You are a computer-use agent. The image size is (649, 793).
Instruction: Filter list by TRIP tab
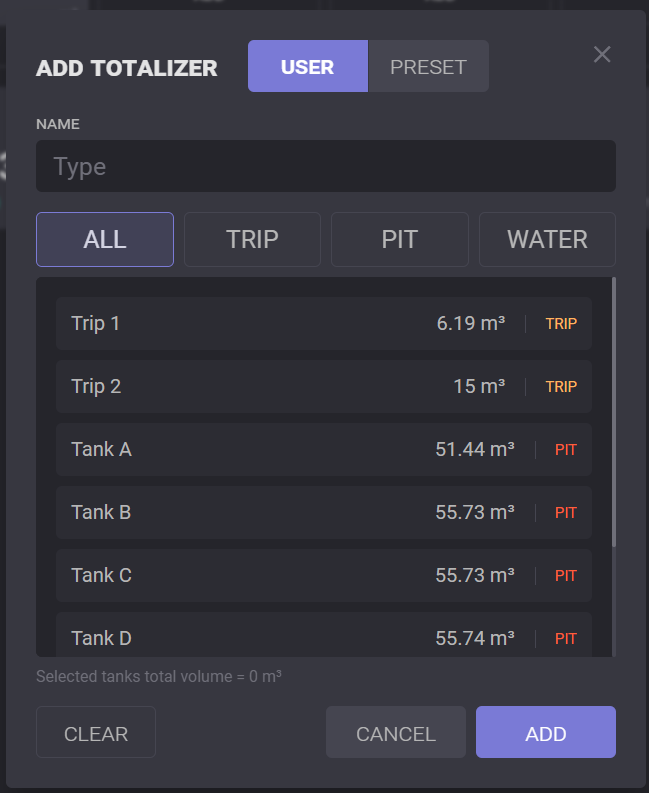[x=252, y=240]
